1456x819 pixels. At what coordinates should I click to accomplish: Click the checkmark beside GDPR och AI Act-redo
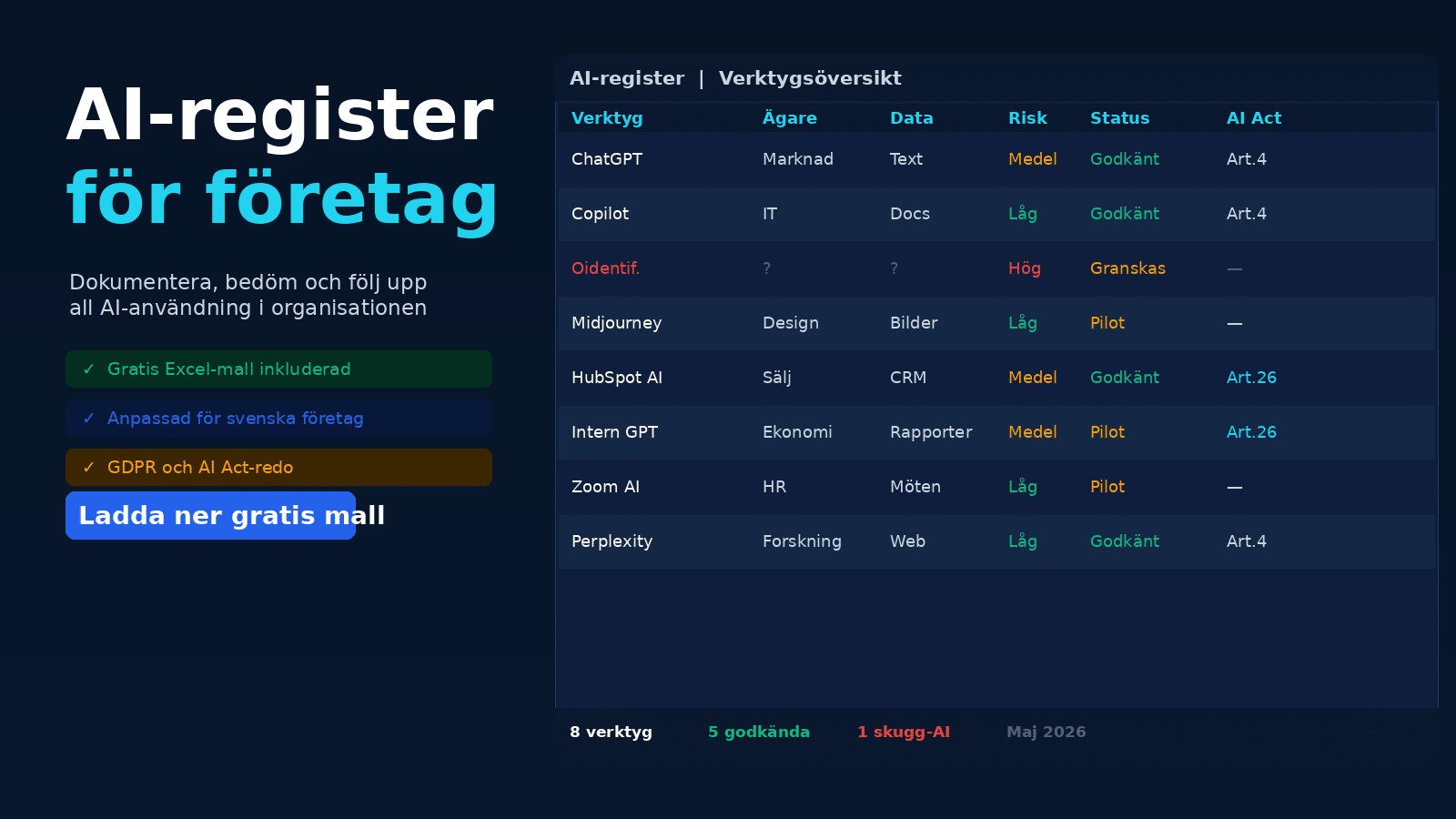88,467
